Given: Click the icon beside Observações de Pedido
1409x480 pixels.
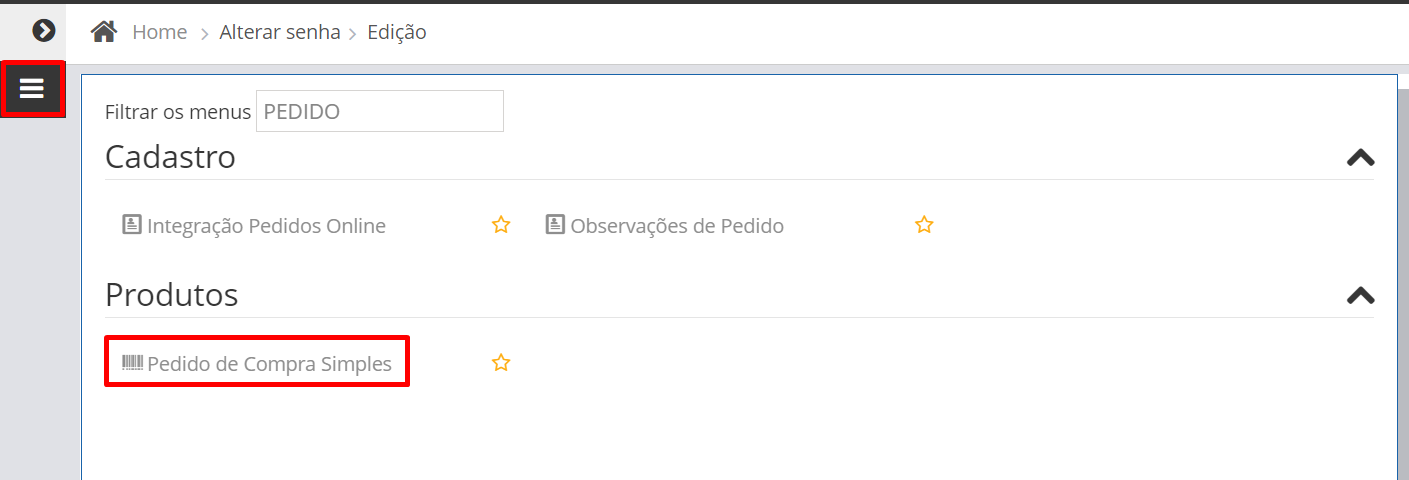Looking at the screenshot, I should 555,225.
